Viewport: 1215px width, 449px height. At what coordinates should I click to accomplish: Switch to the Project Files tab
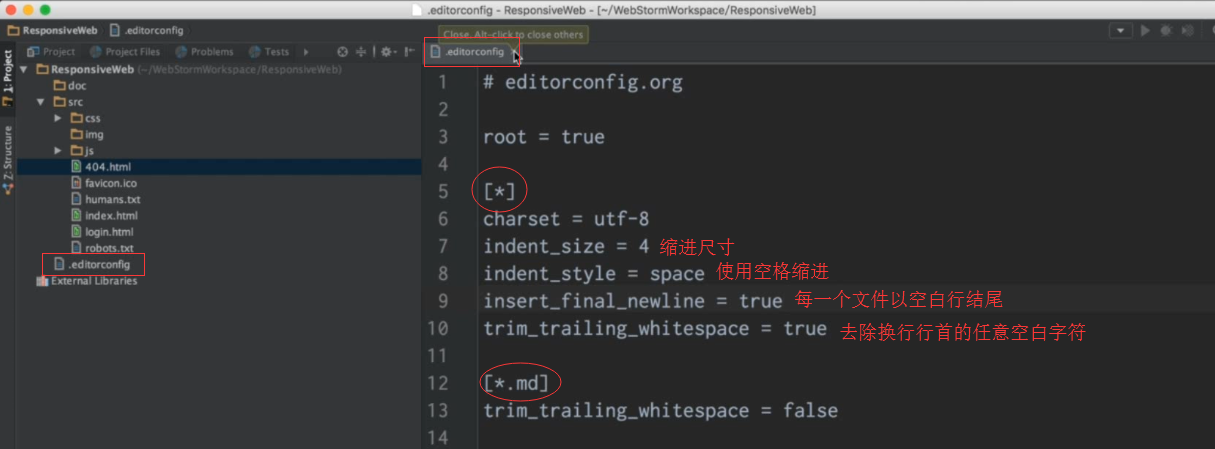pos(125,51)
